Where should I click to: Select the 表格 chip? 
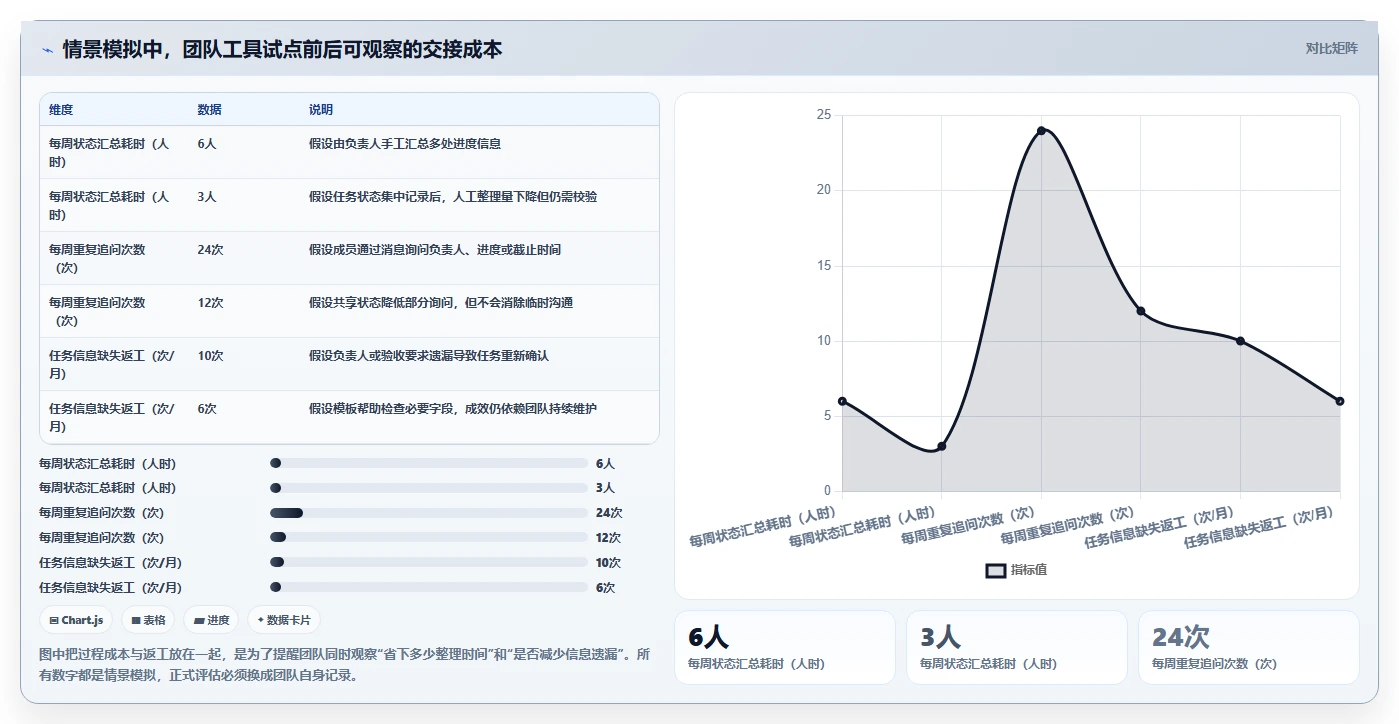pos(148,620)
